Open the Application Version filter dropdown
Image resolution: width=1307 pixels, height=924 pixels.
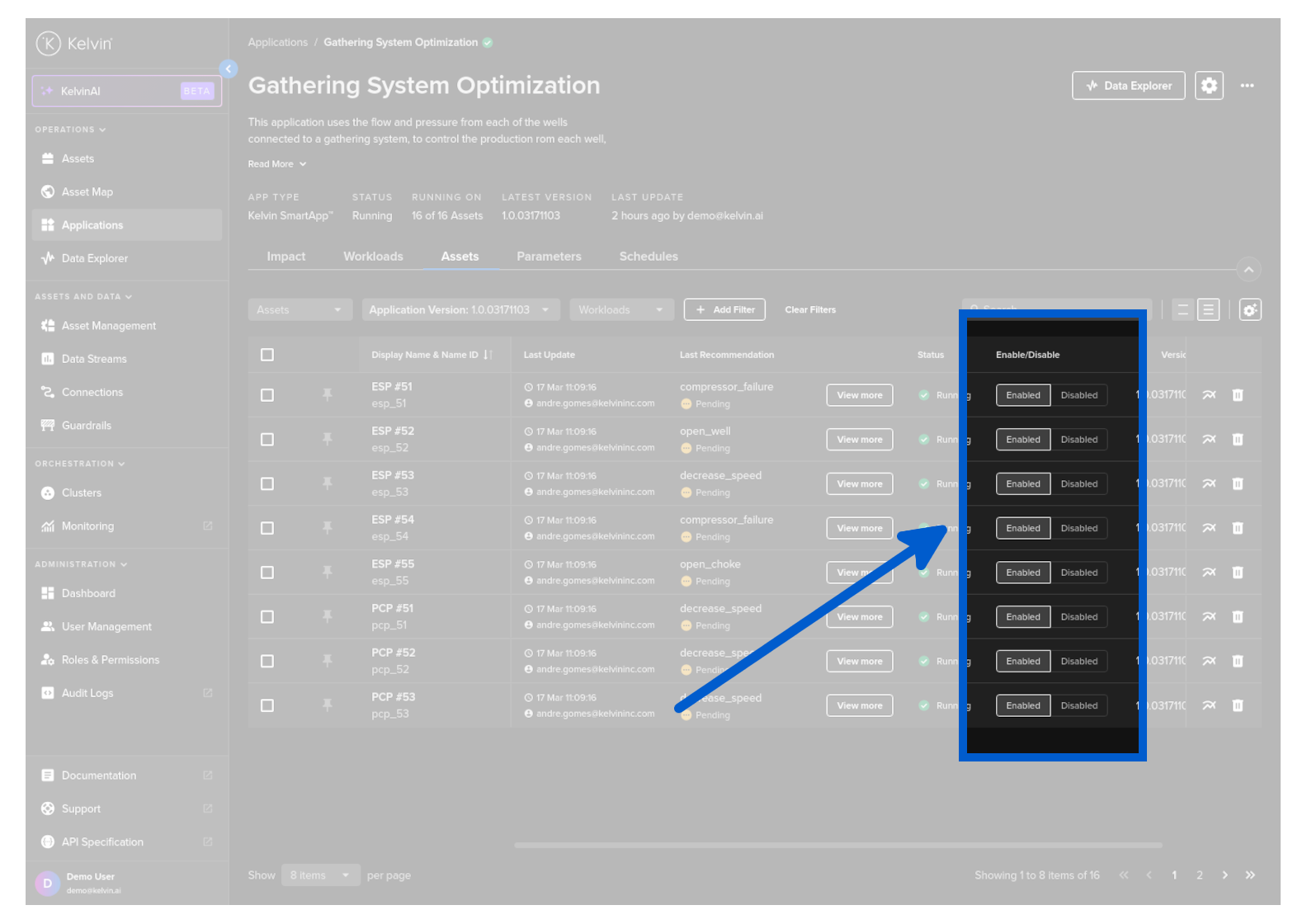[x=460, y=310]
